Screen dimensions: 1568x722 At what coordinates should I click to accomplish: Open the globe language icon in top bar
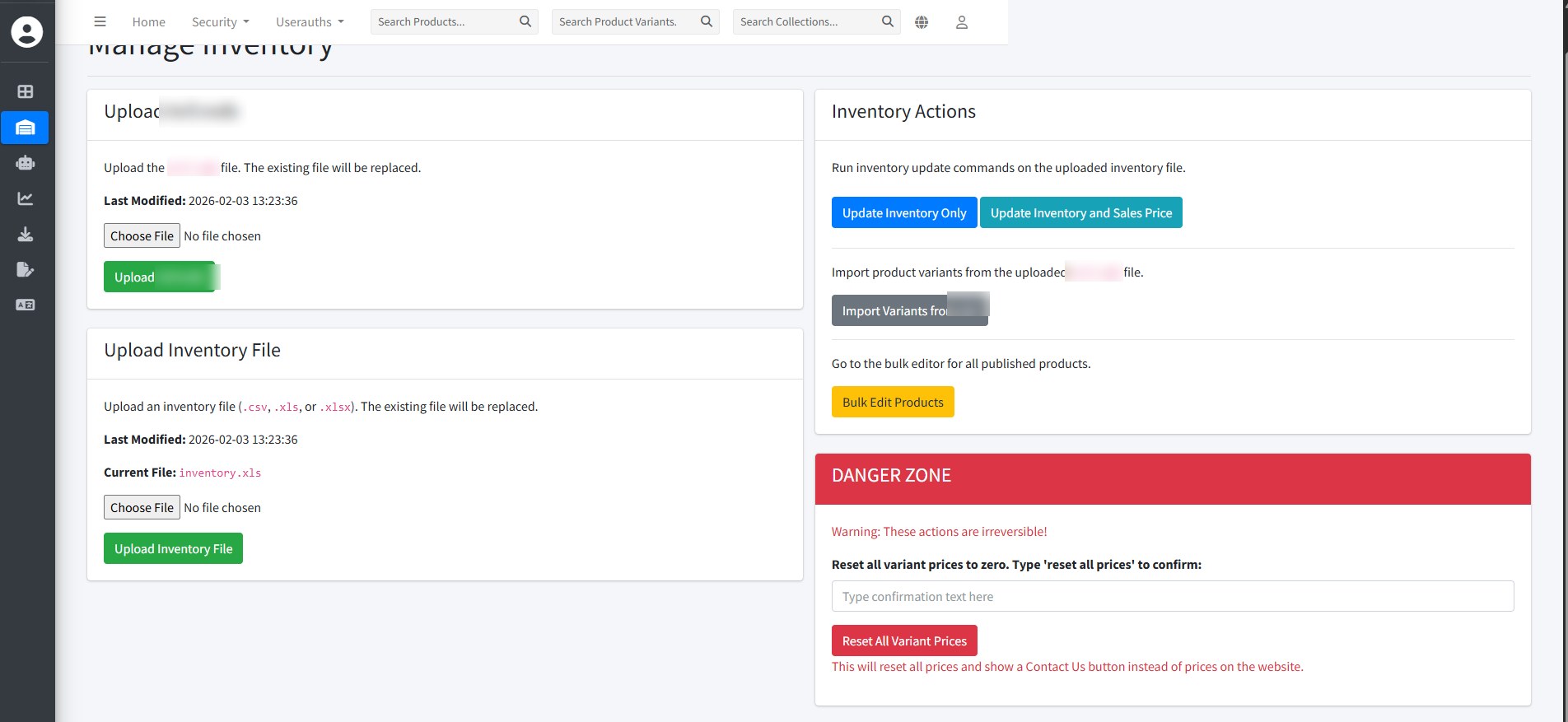tap(922, 22)
